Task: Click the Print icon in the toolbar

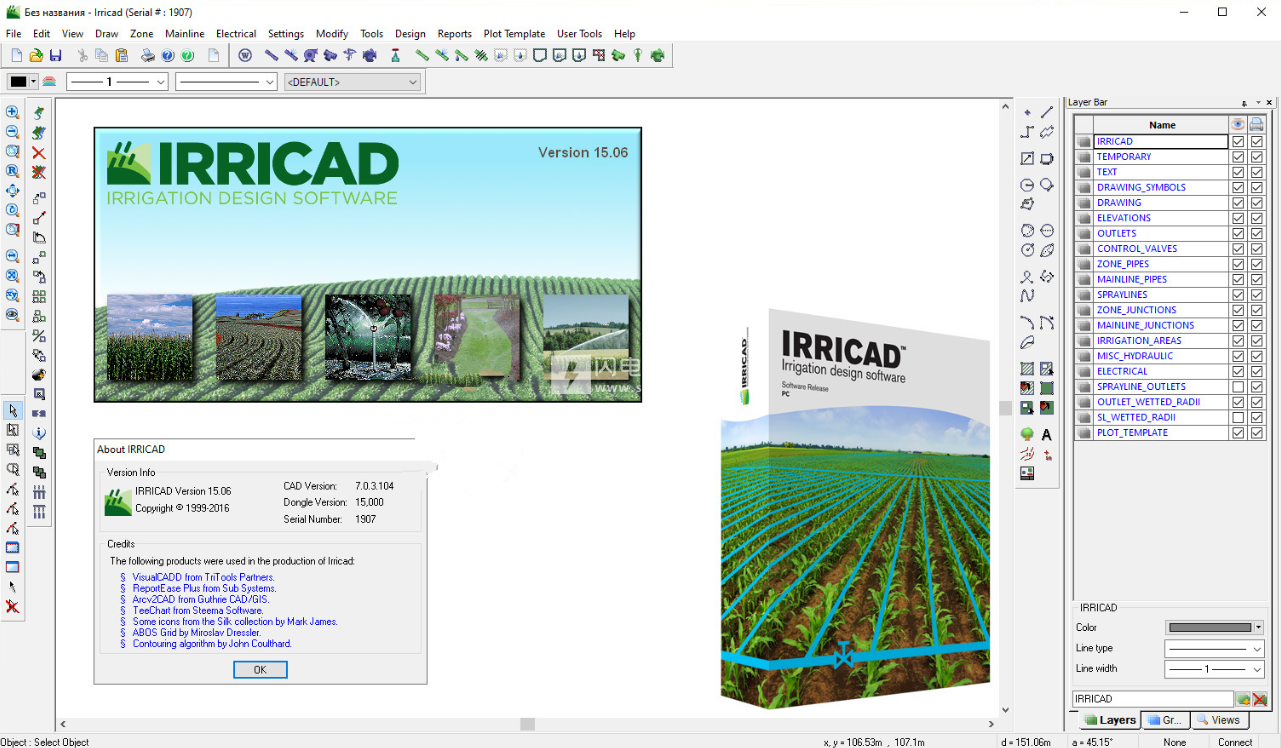Action: point(148,56)
